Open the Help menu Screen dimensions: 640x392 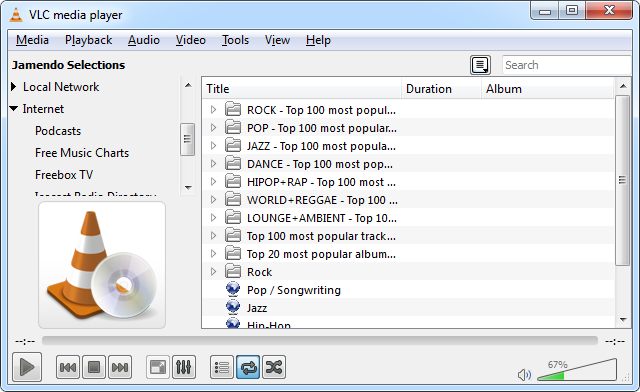tap(318, 40)
